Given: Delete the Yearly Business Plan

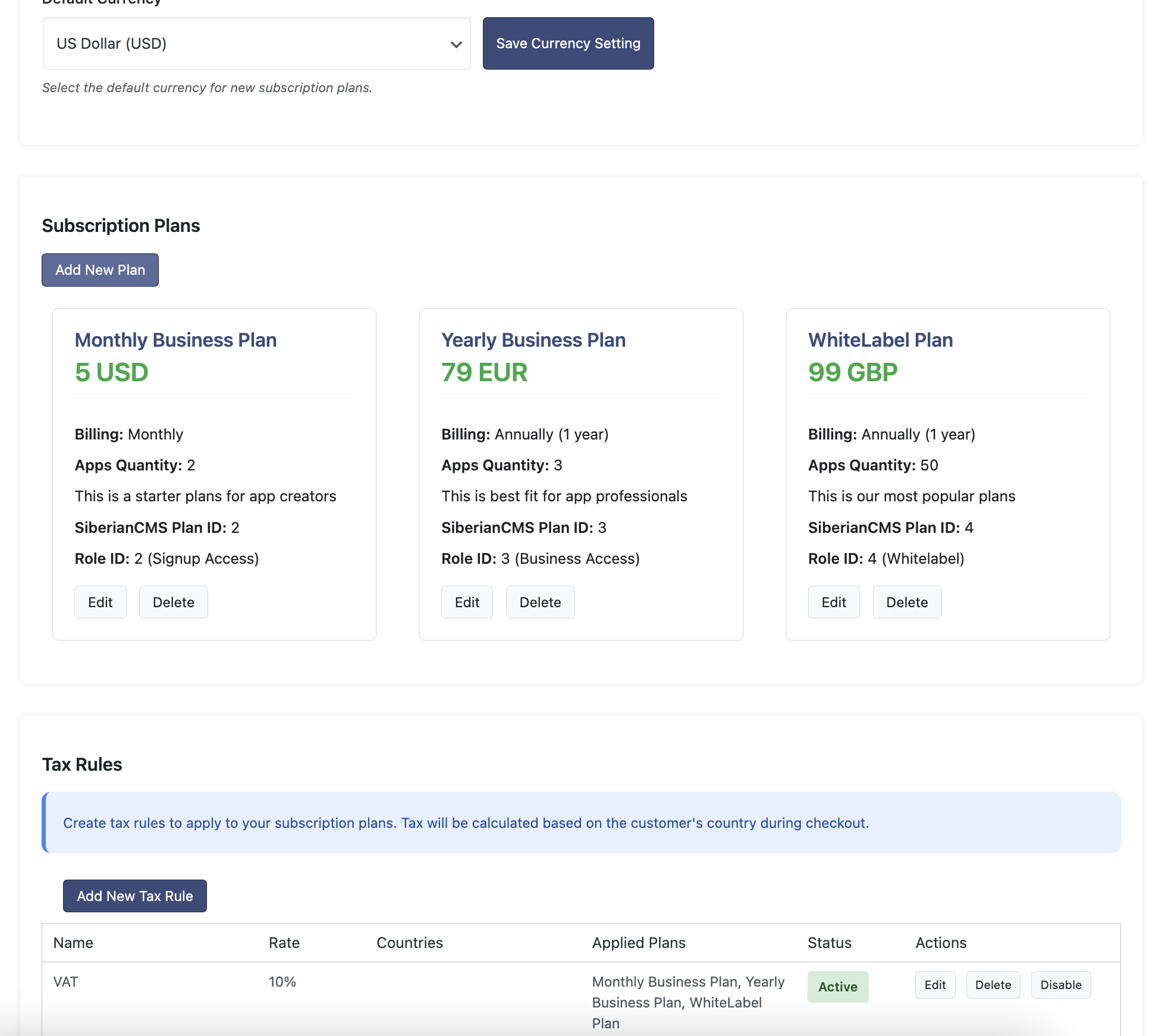Looking at the screenshot, I should [x=540, y=602].
